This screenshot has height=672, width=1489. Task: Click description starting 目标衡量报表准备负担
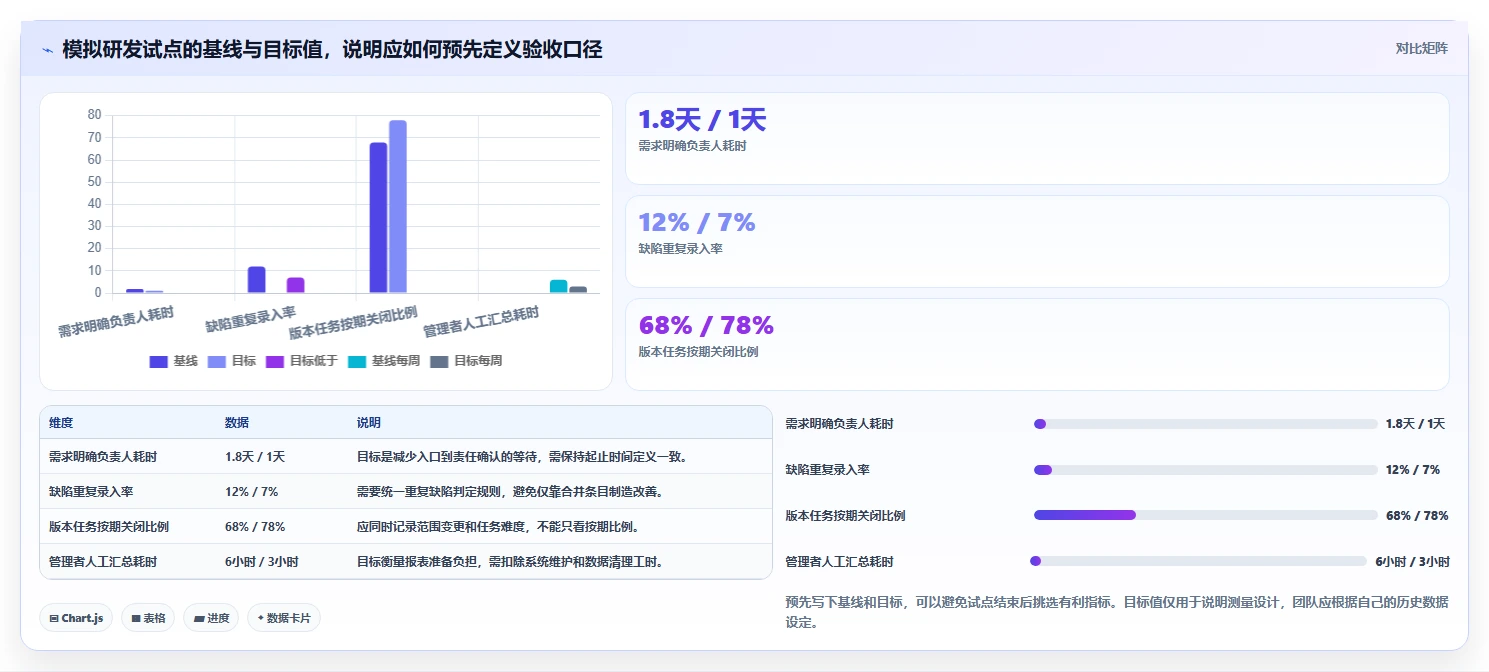(509, 561)
